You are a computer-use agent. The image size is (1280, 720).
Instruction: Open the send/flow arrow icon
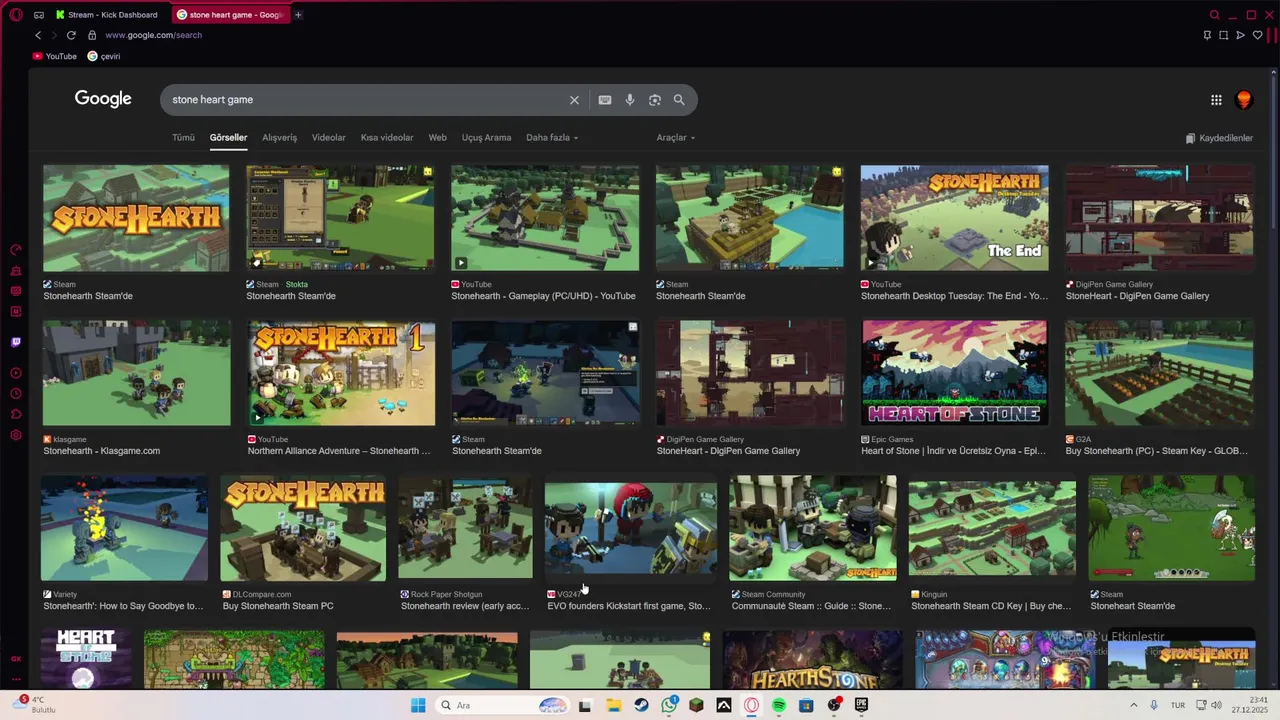coord(1240,35)
